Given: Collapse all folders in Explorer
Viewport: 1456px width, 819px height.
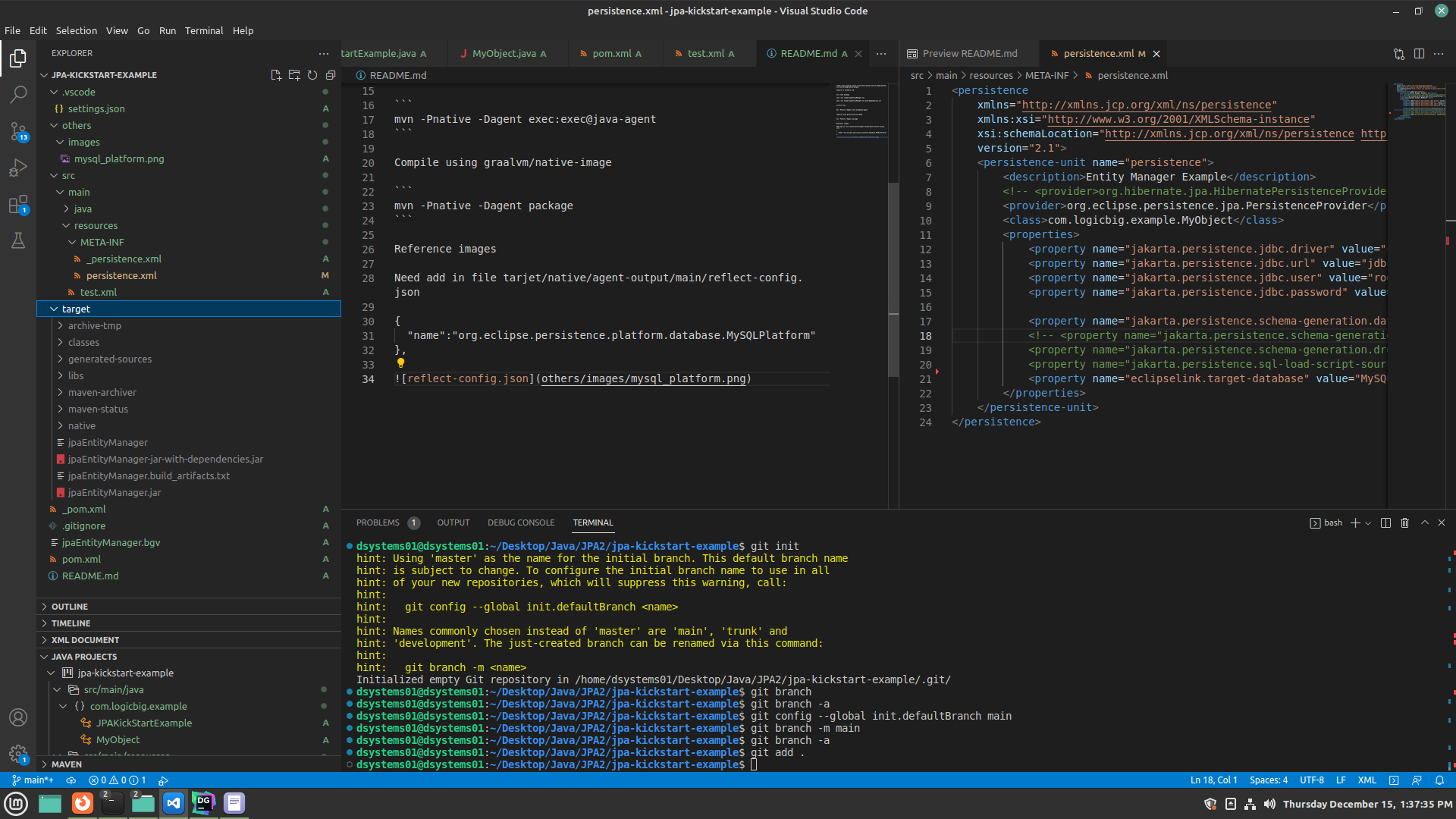Looking at the screenshot, I should tap(331, 75).
